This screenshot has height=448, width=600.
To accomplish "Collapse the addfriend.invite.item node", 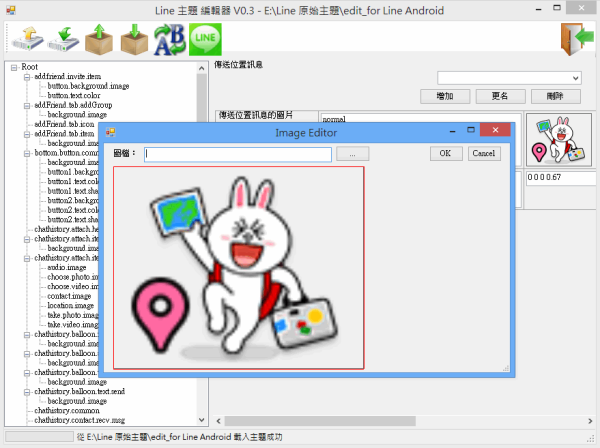I will tap(27, 77).
